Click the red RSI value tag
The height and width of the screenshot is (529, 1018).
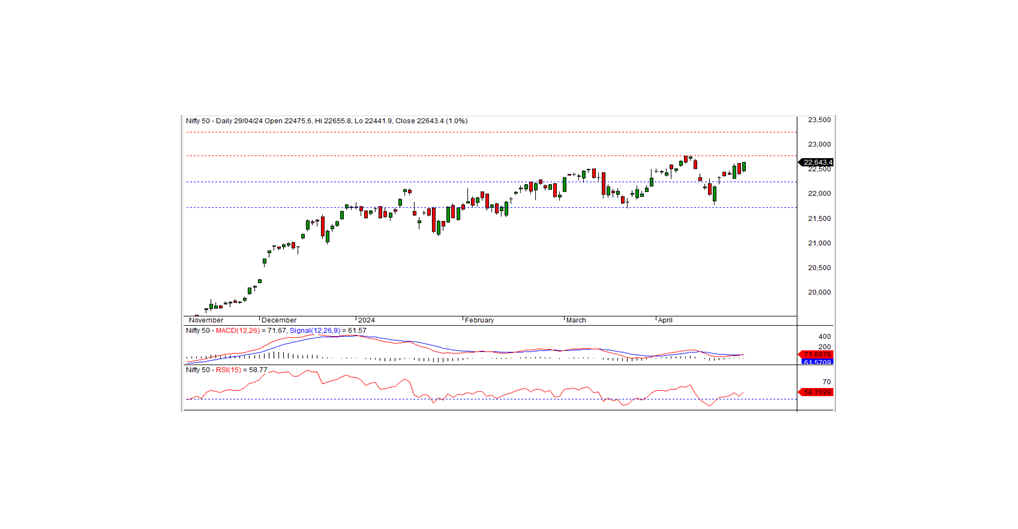point(817,392)
